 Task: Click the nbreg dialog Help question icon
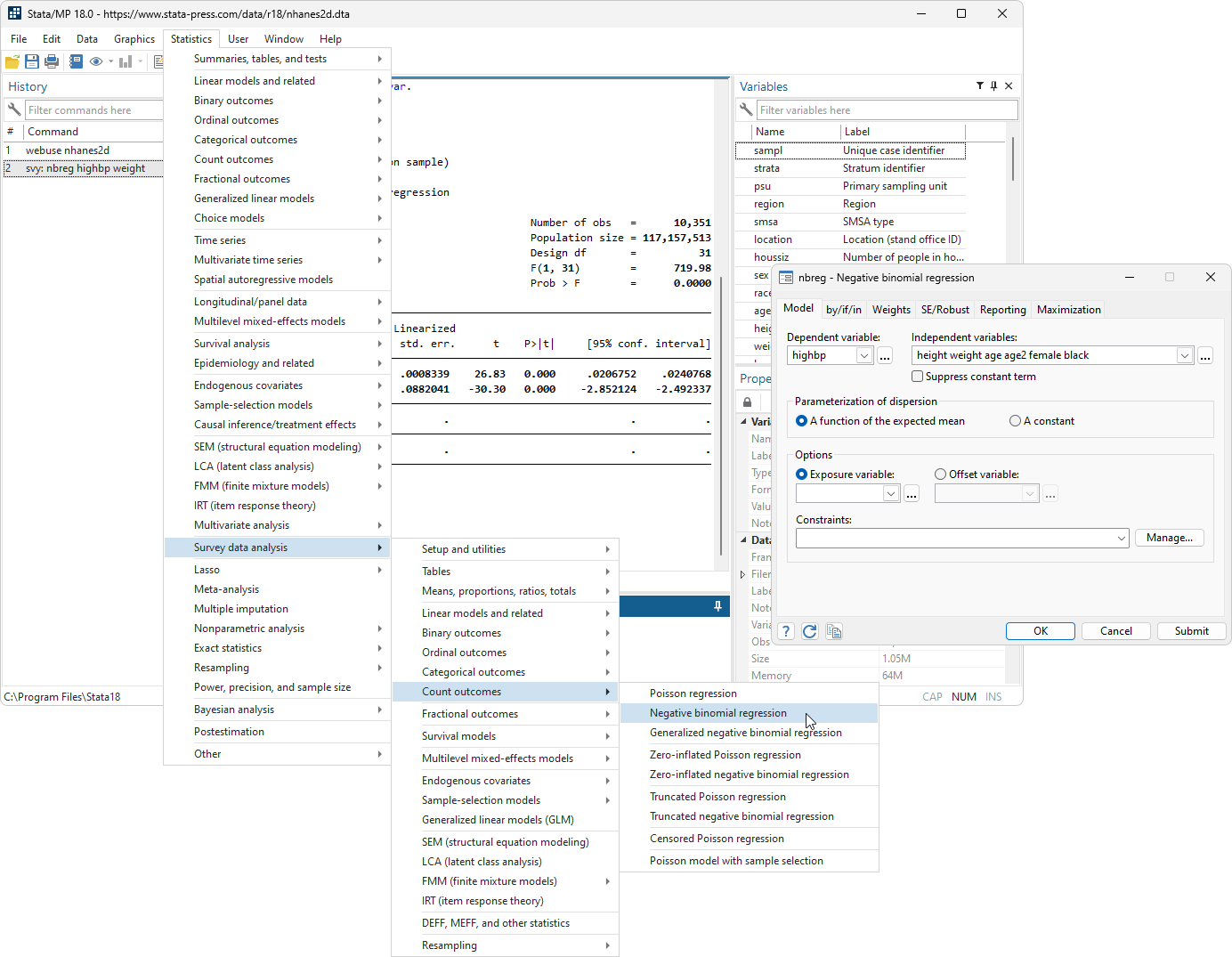(x=786, y=631)
